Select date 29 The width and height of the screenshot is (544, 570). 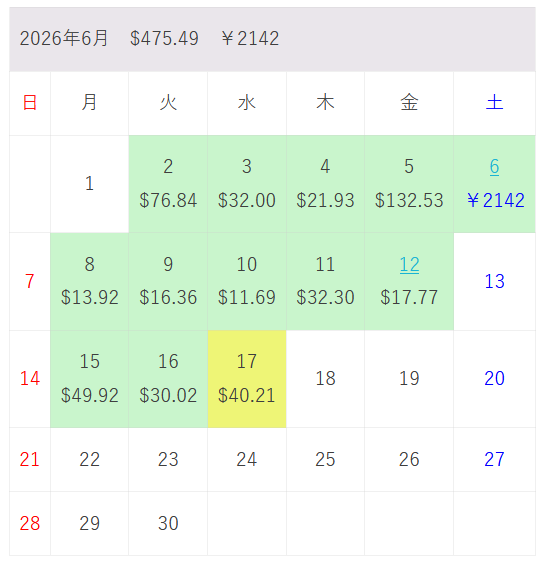pos(89,524)
